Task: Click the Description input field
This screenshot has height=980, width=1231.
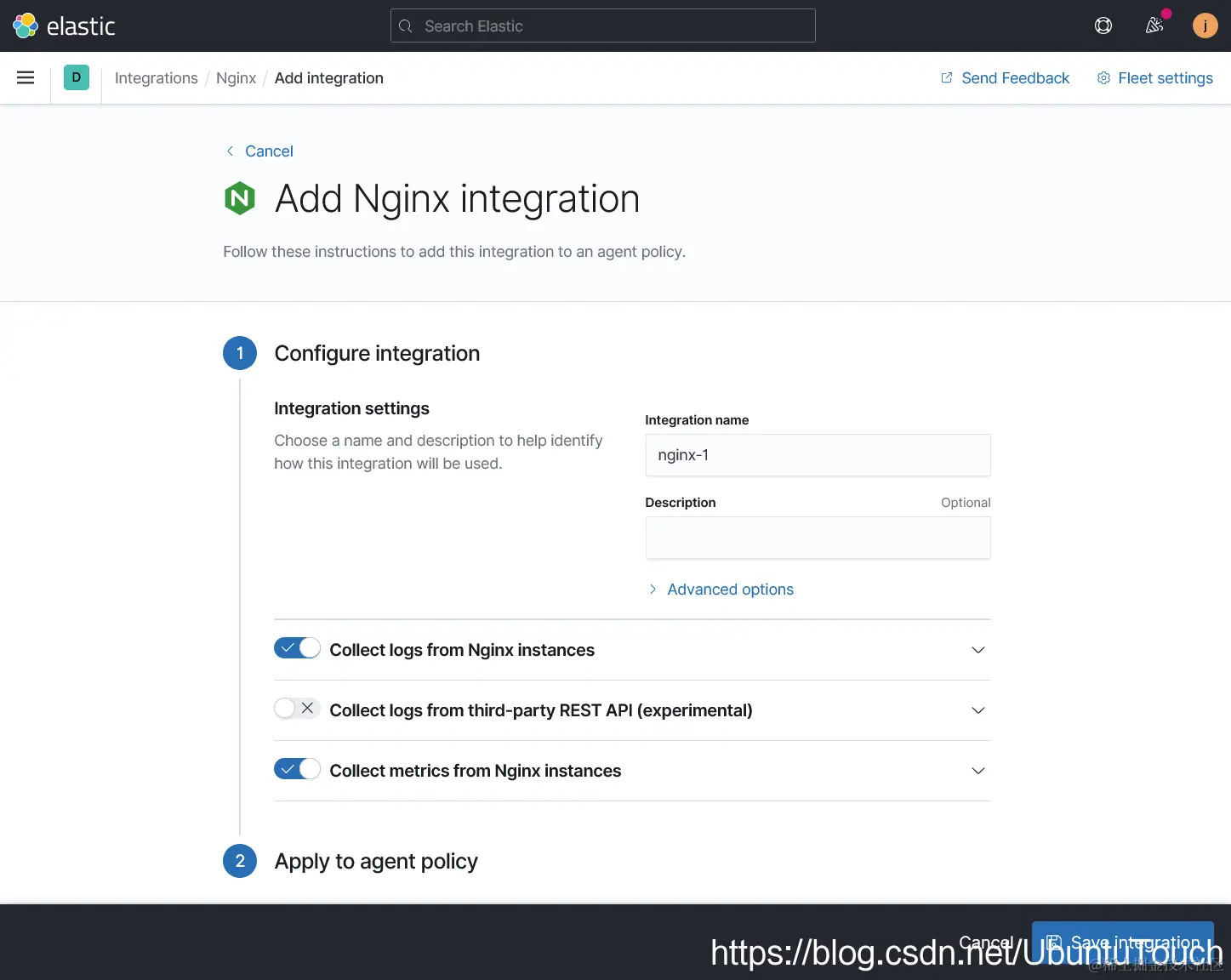Action: (818, 538)
